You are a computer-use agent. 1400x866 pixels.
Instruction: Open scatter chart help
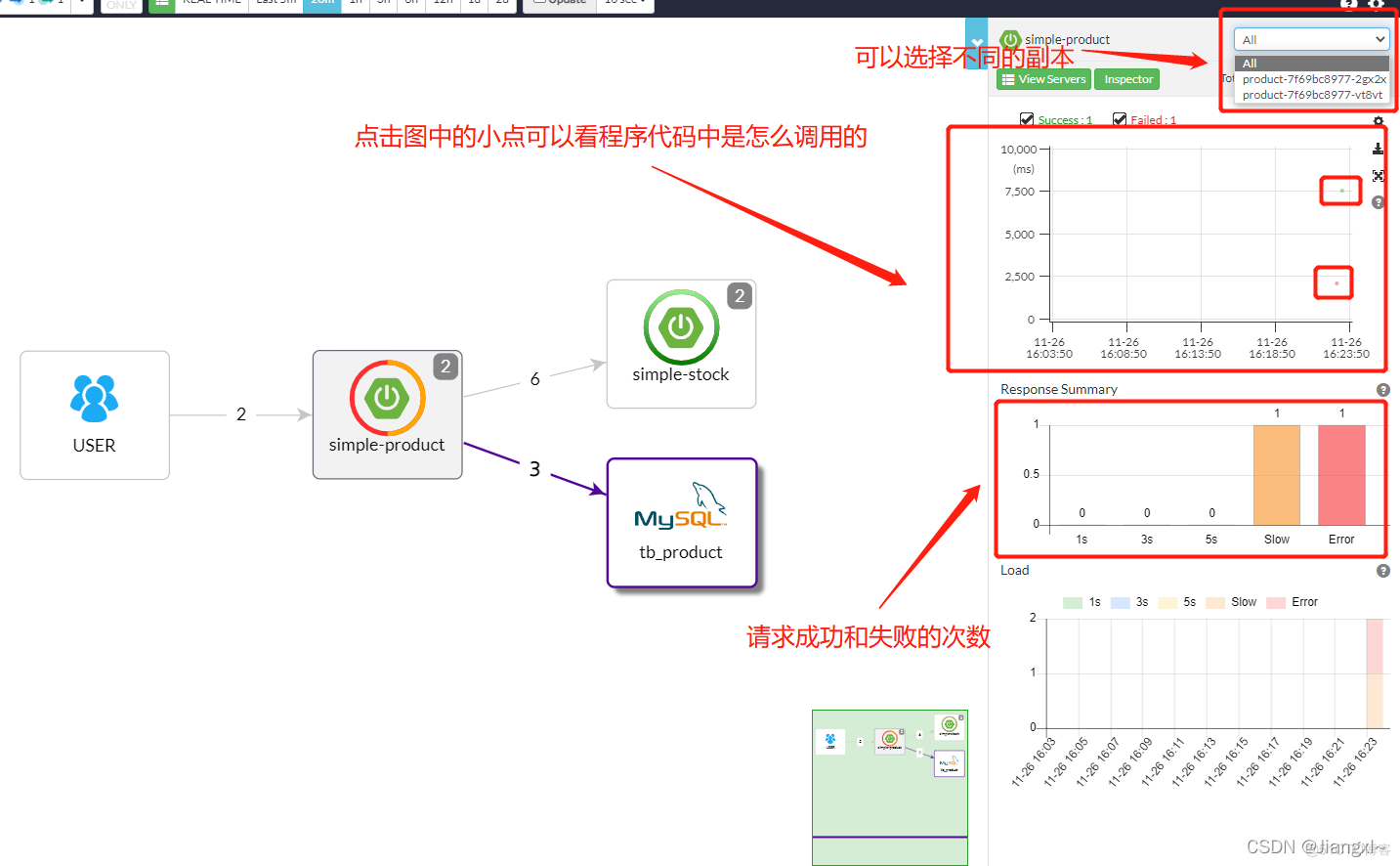pos(1378,202)
